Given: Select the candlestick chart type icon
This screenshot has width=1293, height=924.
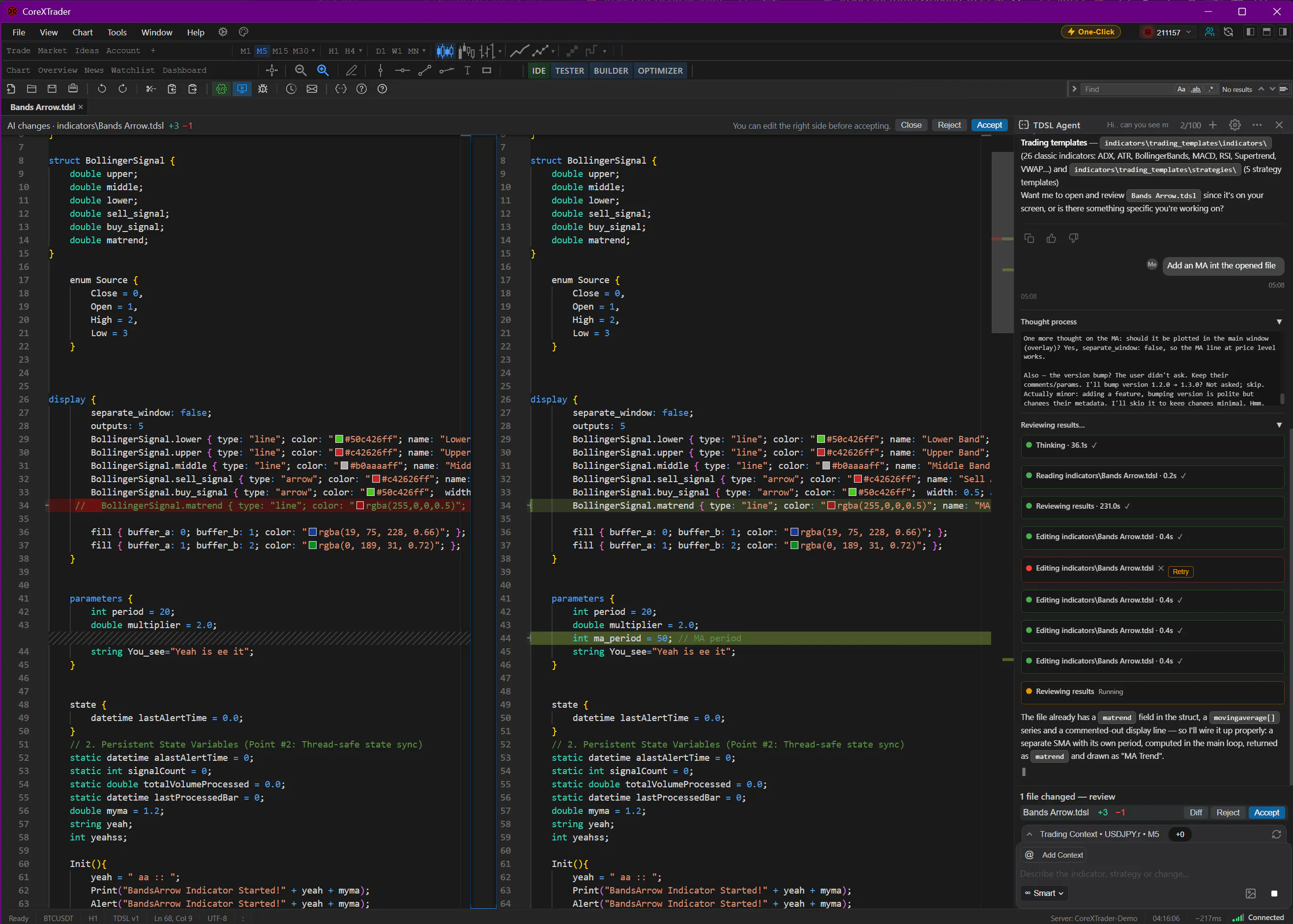Looking at the screenshot, I should click(444, 51).
